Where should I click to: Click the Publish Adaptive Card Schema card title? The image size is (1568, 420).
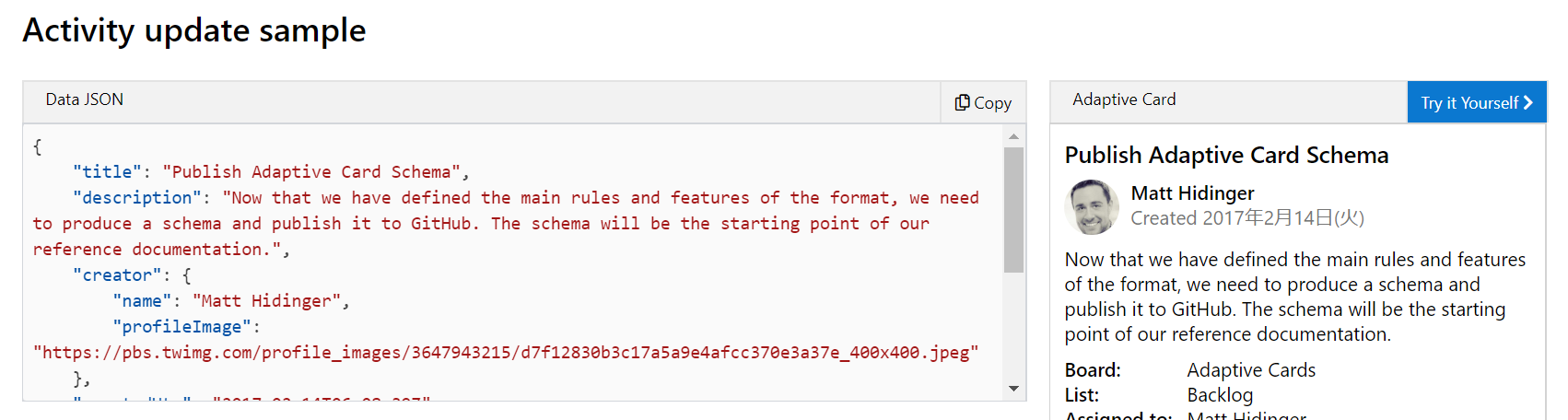(1226, 155)
